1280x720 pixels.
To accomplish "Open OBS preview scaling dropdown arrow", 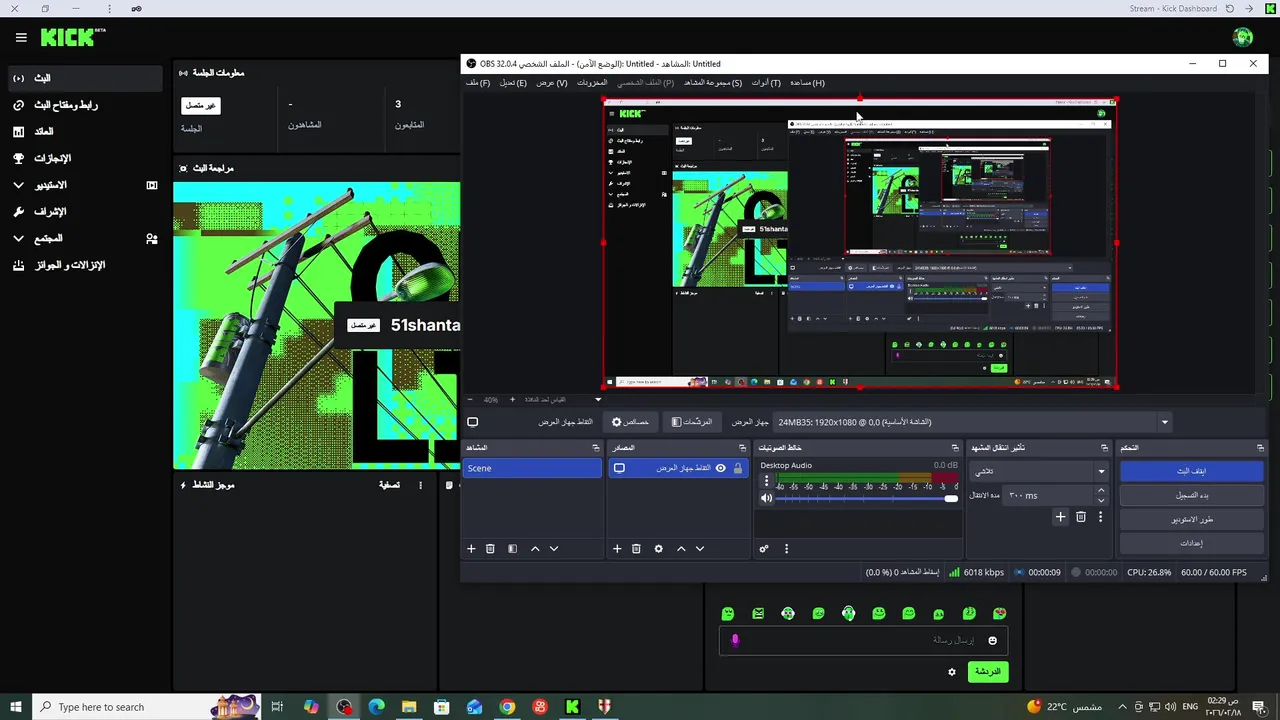I will (598, 399).
